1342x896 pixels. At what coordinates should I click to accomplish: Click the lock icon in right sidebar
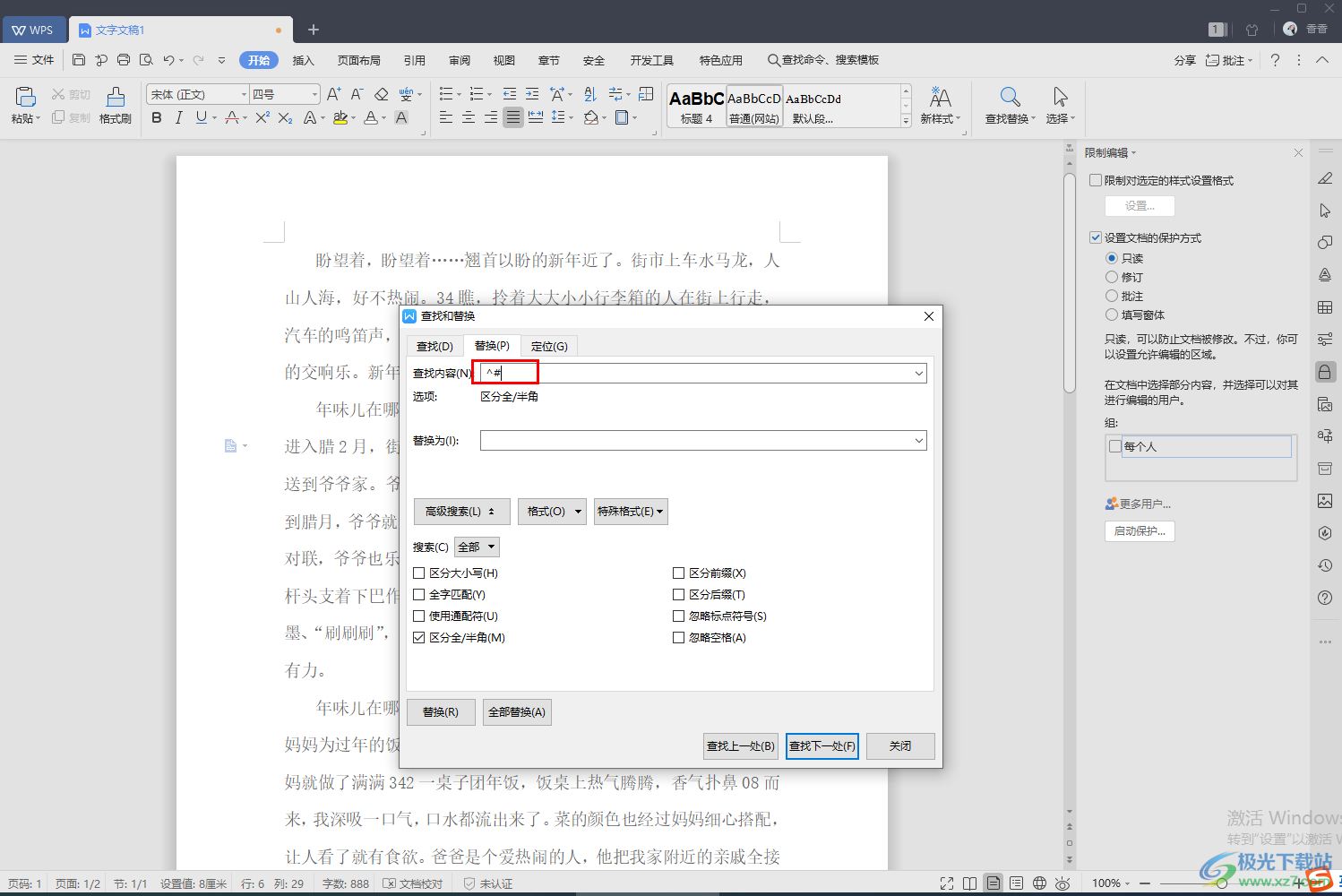(1325, 372)
